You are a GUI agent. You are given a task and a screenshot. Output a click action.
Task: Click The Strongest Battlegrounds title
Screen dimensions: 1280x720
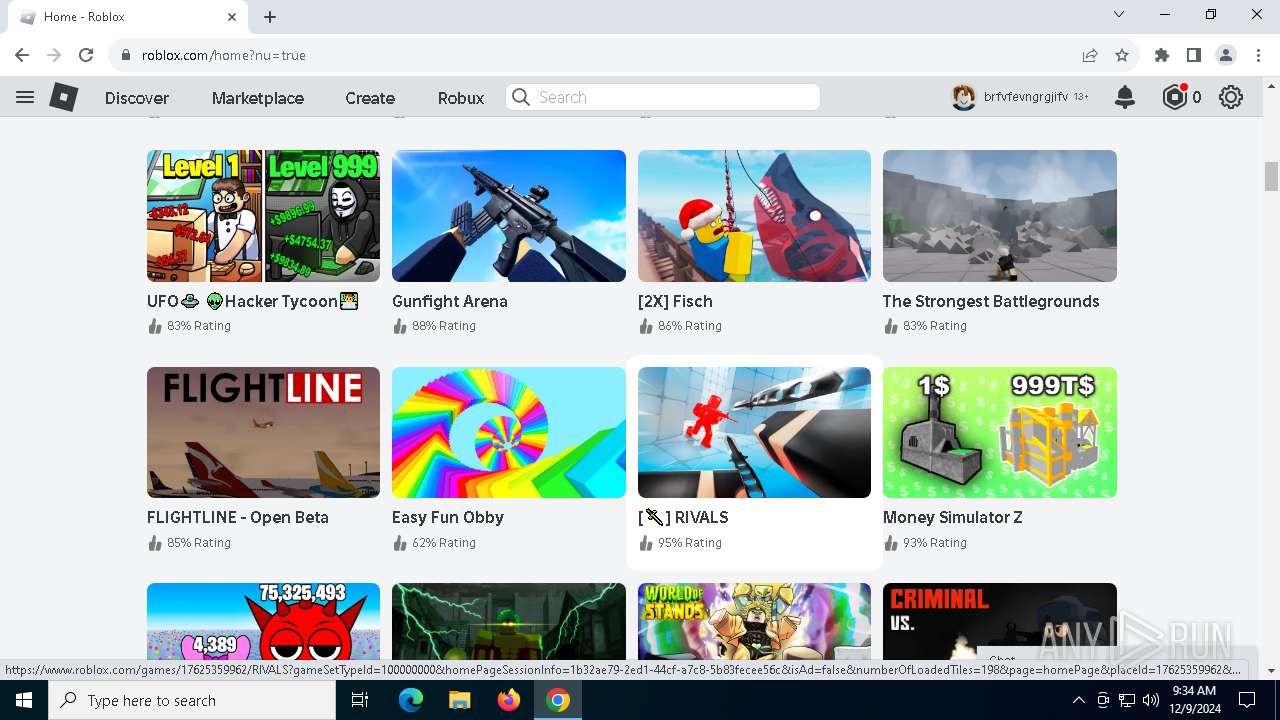coord(991,301)
